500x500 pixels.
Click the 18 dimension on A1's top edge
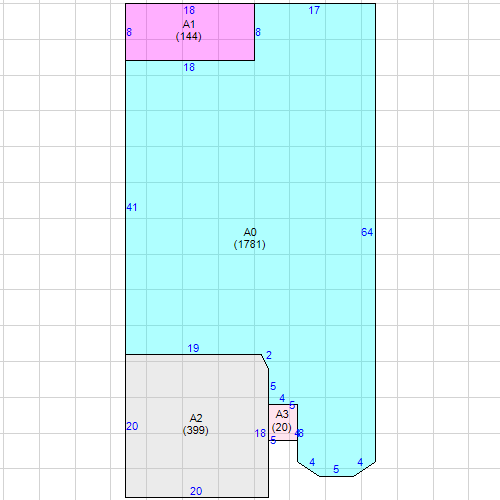click(189, 10)
